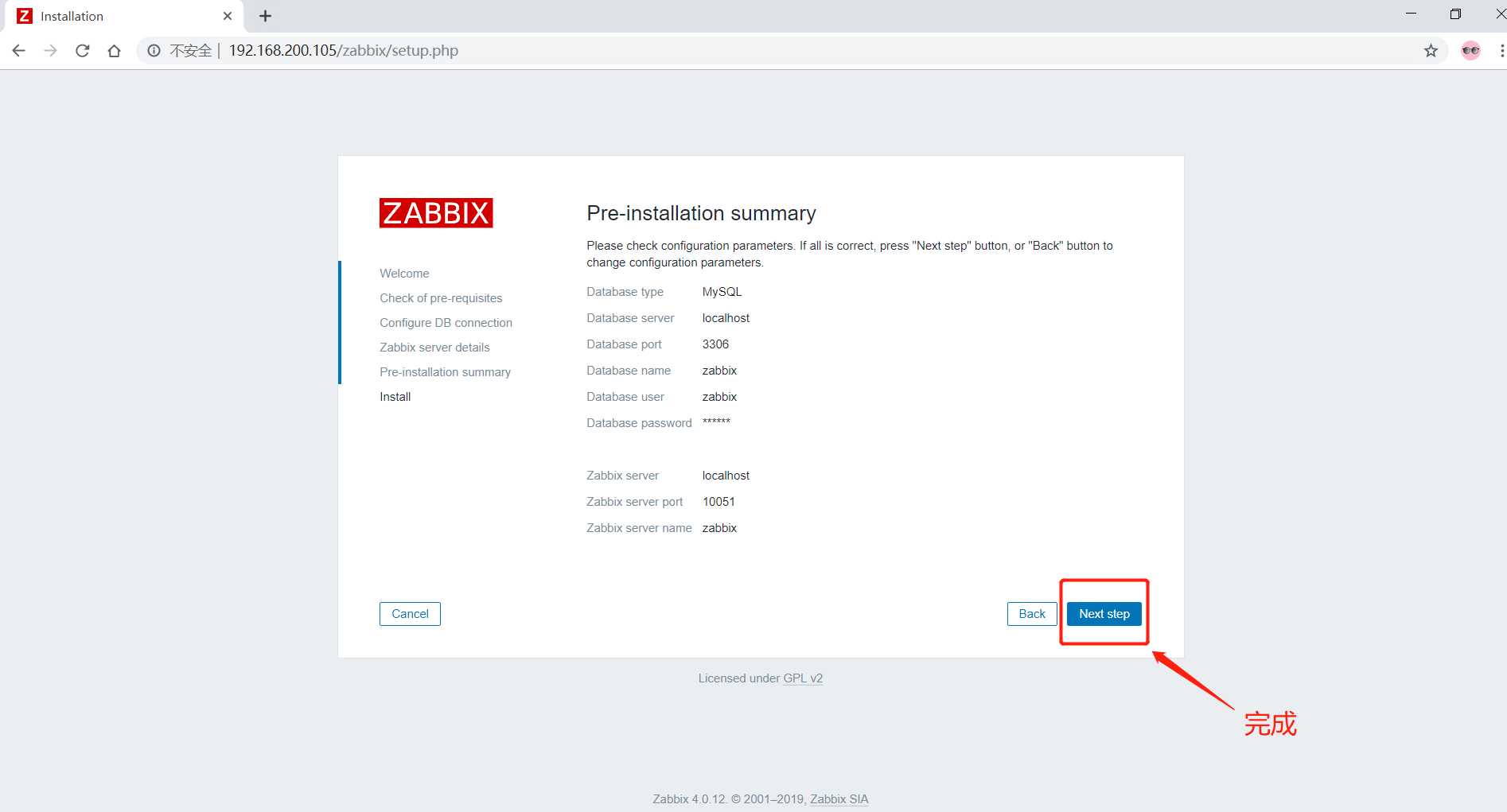
Task: View site info for insecure connection
Action: pyautogui.click(x=154, y=51)
